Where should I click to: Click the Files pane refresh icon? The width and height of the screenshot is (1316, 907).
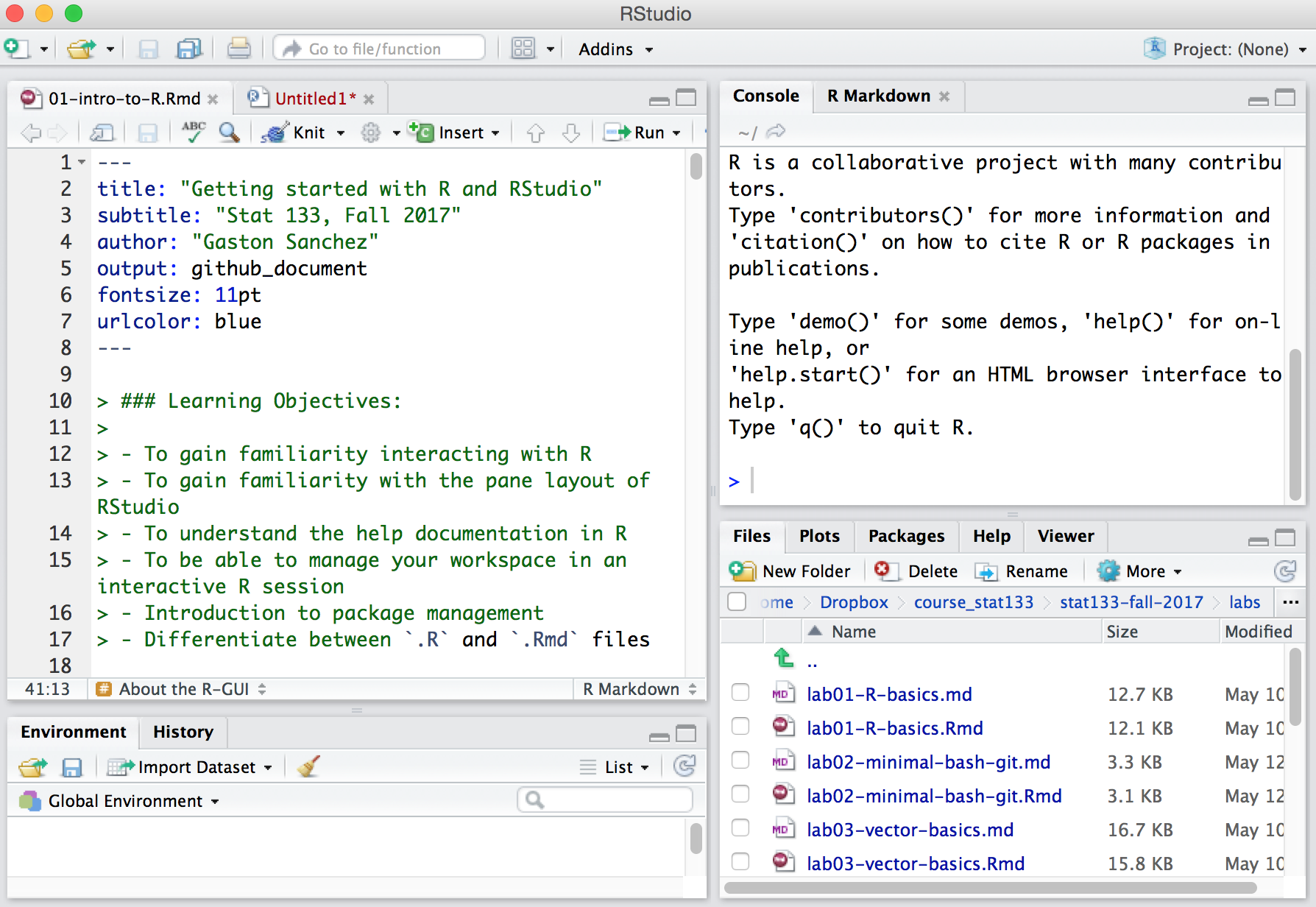[1285, 571]
